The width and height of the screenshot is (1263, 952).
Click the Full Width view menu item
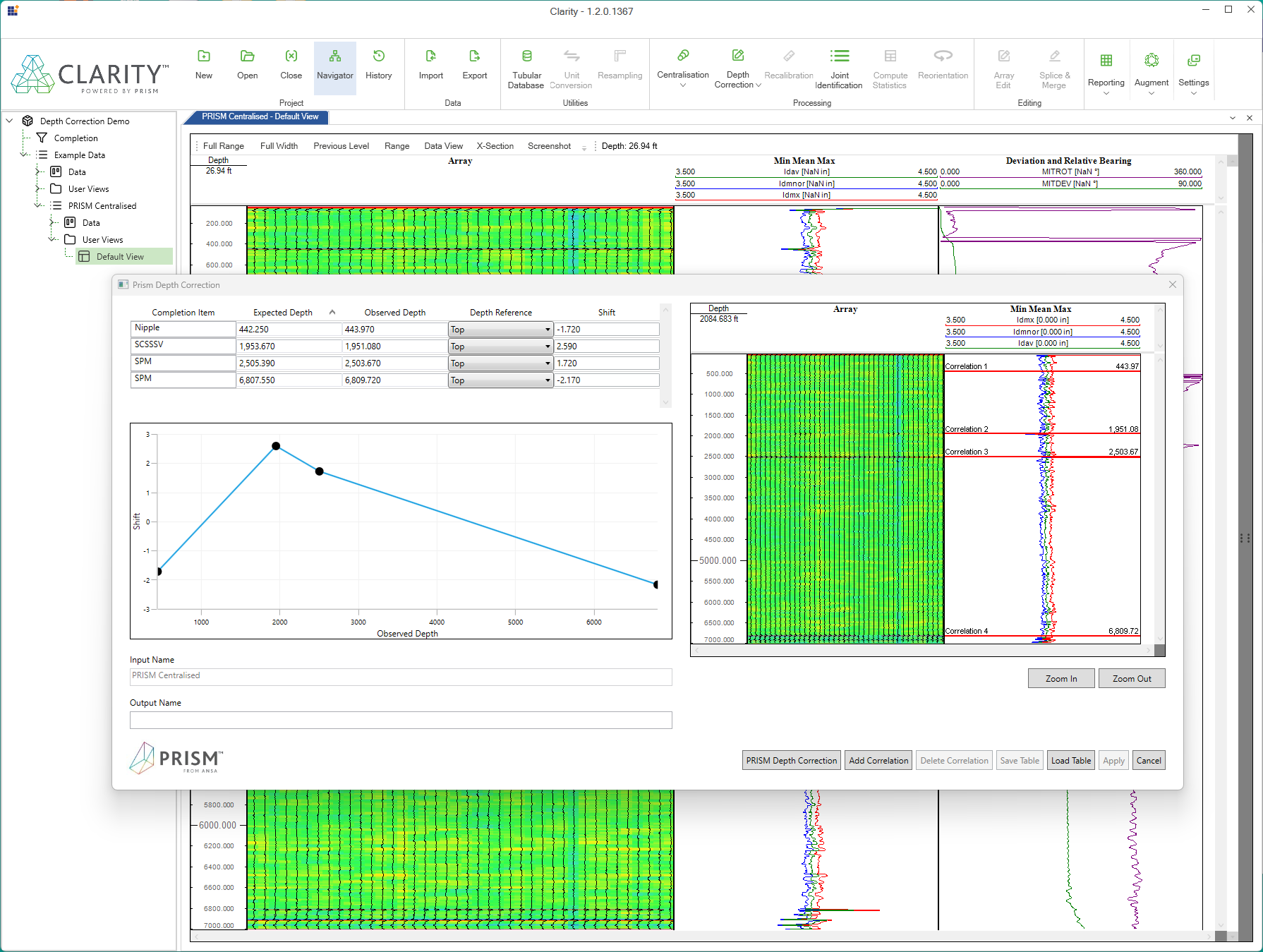[x=279, y=146]
